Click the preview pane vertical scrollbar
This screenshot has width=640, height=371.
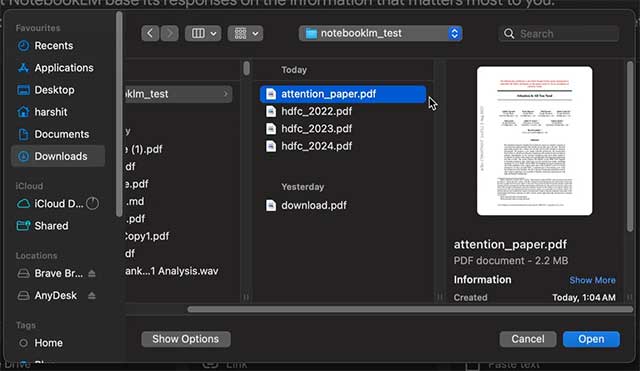(x=630, y=147)
